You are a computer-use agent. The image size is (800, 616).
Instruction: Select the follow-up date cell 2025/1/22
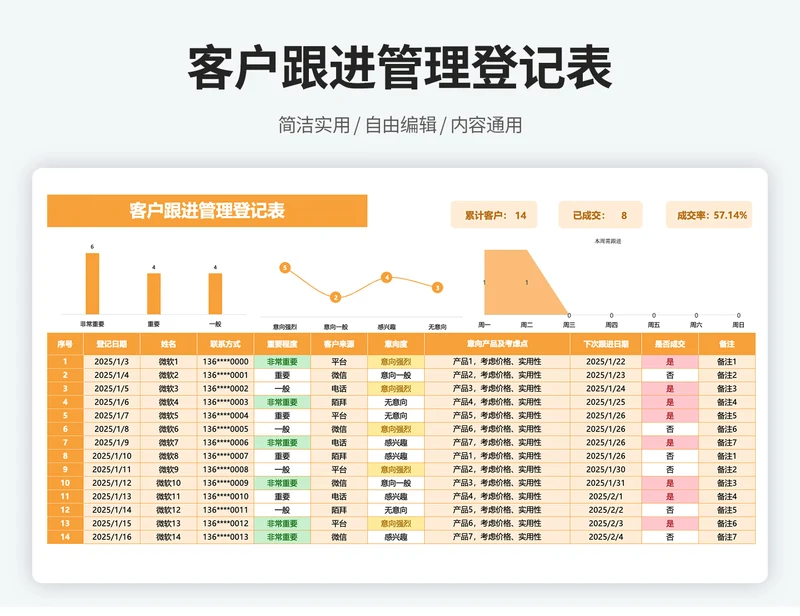606,361
